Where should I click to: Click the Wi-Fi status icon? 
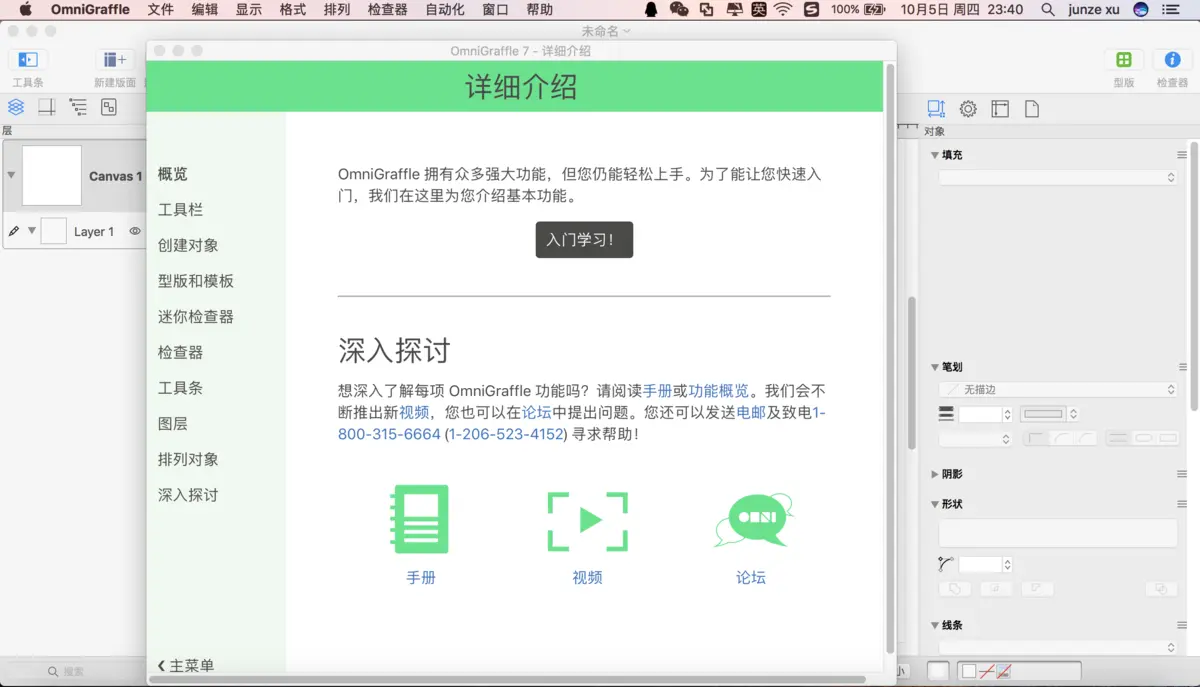(x=782, y=10)
